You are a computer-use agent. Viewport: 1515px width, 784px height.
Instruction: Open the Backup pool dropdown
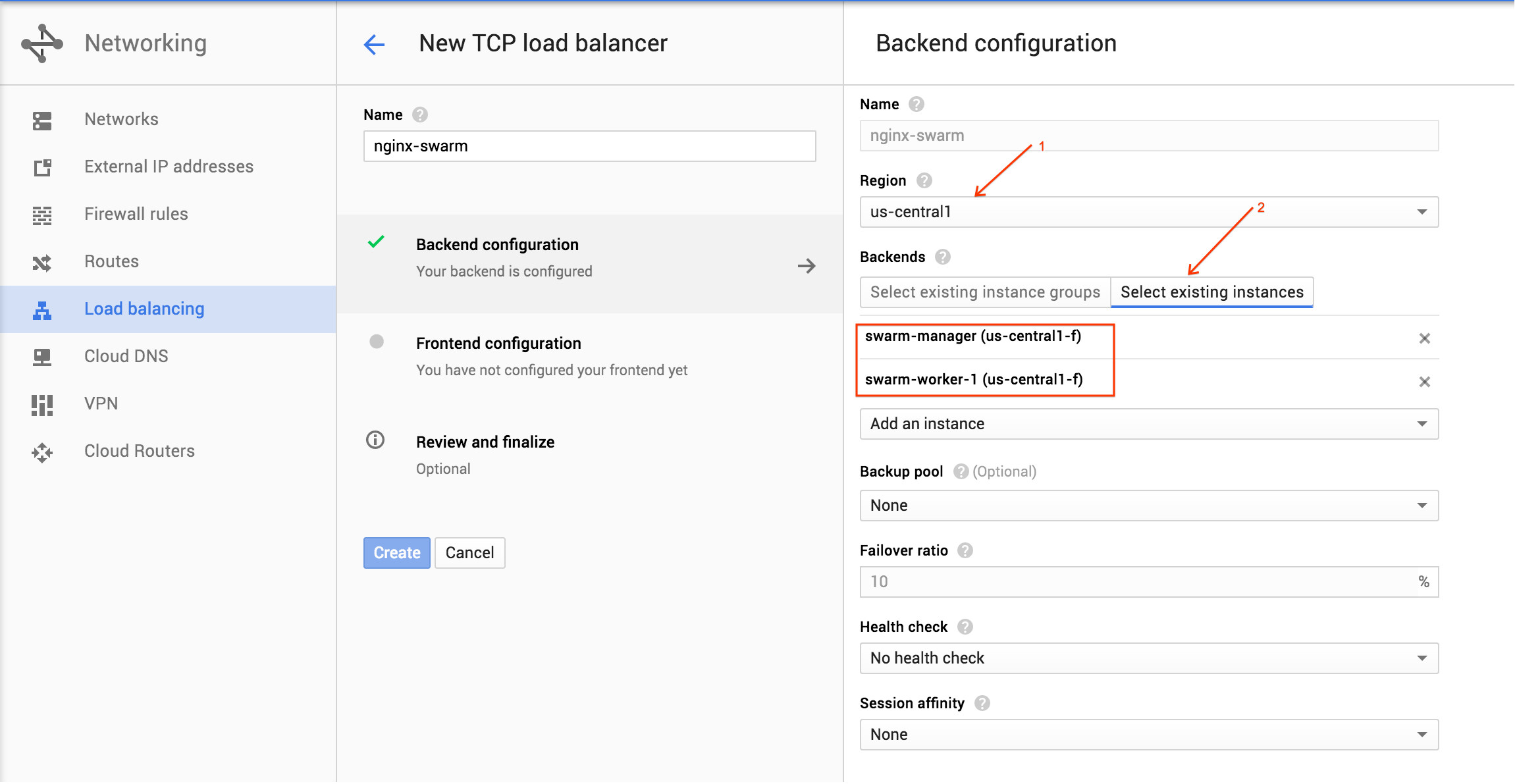click(1149, 506)
